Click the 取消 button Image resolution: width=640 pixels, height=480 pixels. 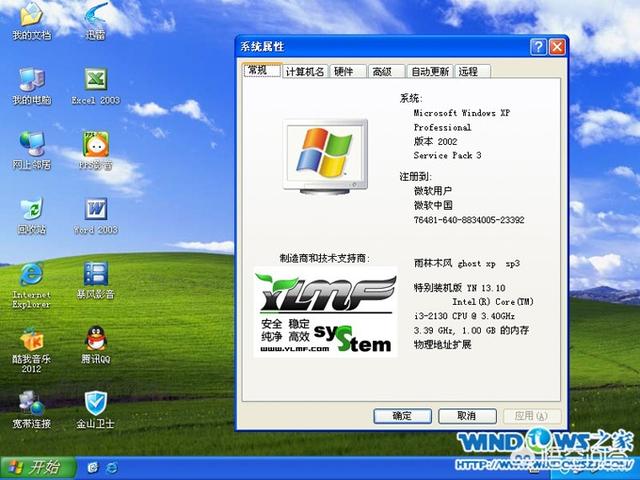coord(465,415)
